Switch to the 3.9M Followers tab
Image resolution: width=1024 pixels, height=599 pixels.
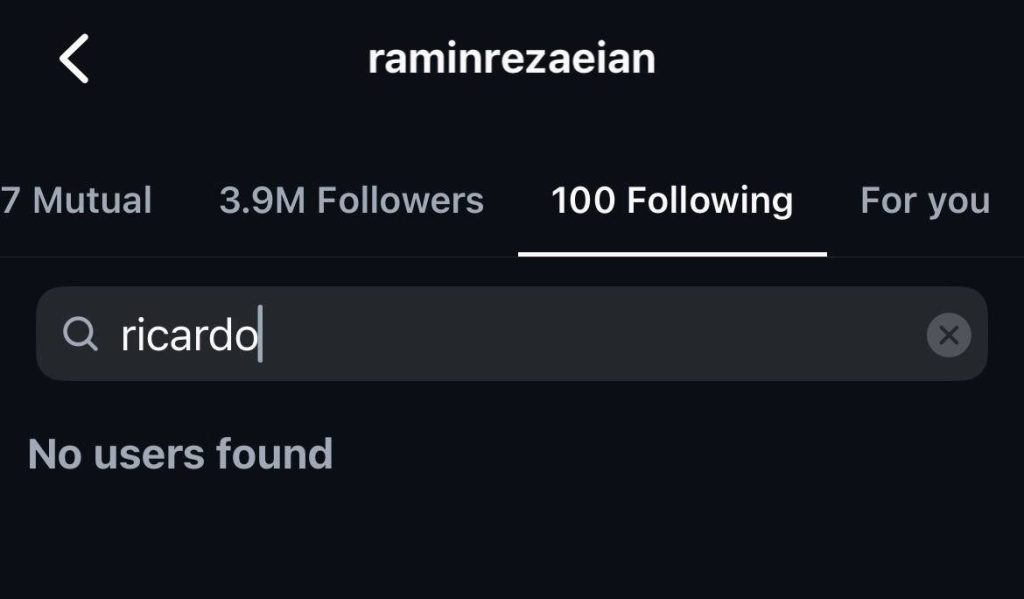pyautogui.click(x=351, y=201)
